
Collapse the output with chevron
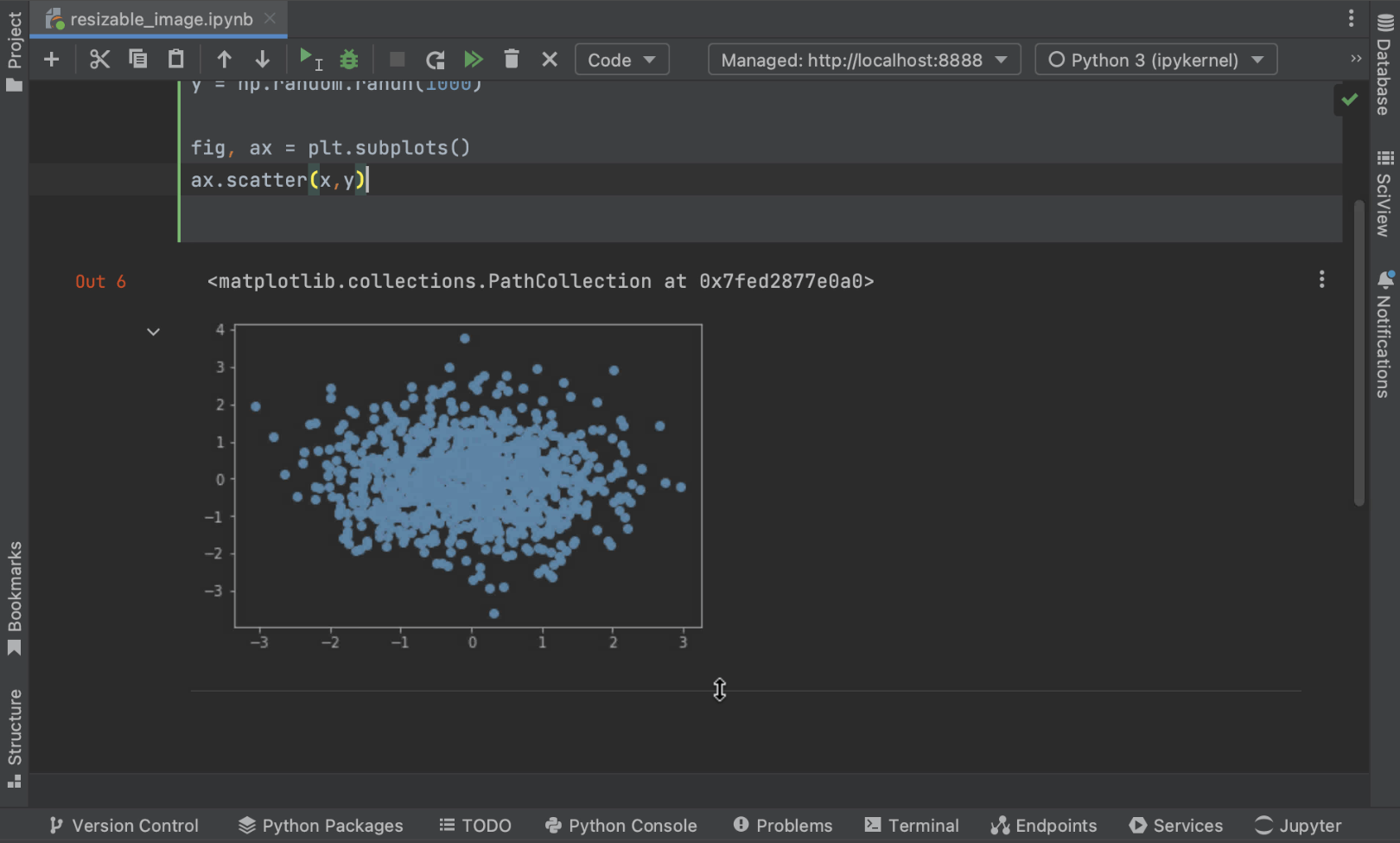pyautogui.click(x=153, y=332)
